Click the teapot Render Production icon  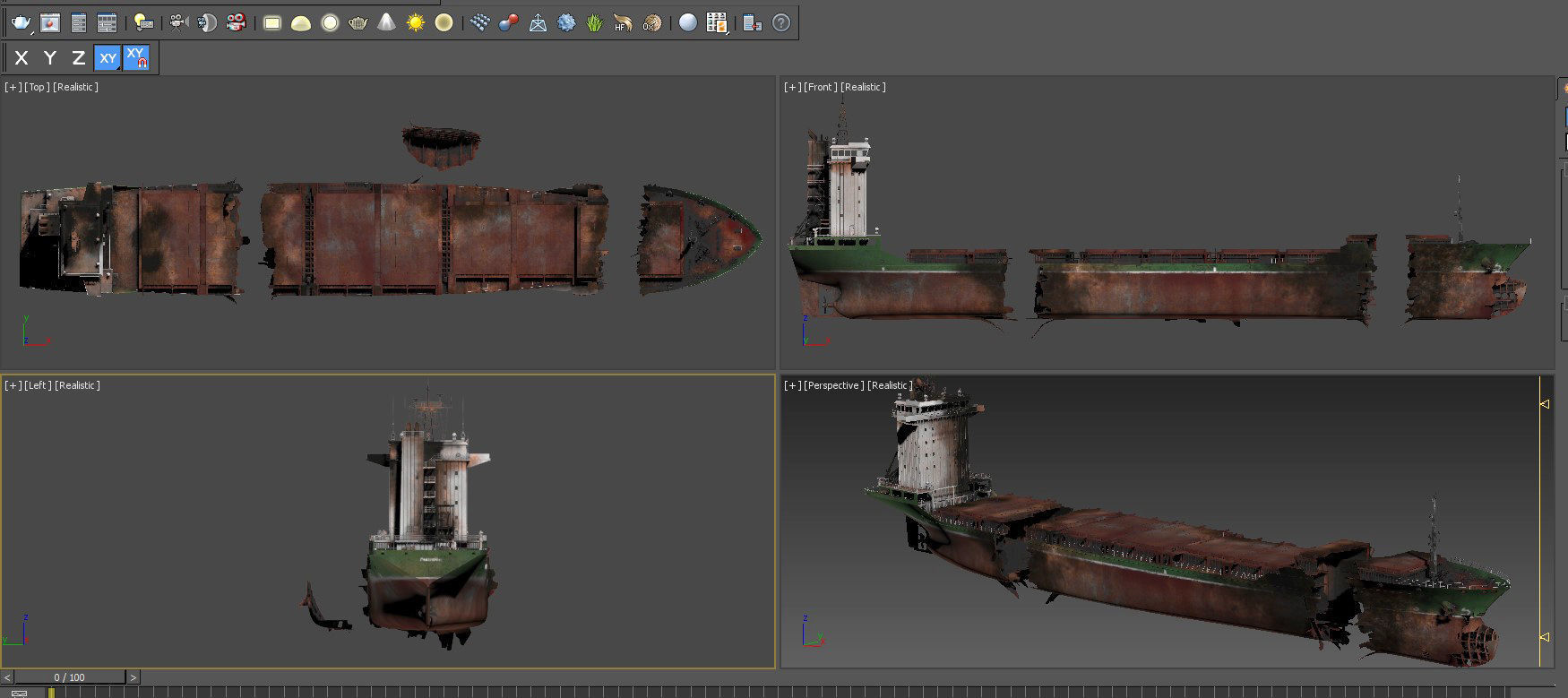(21, 22)
